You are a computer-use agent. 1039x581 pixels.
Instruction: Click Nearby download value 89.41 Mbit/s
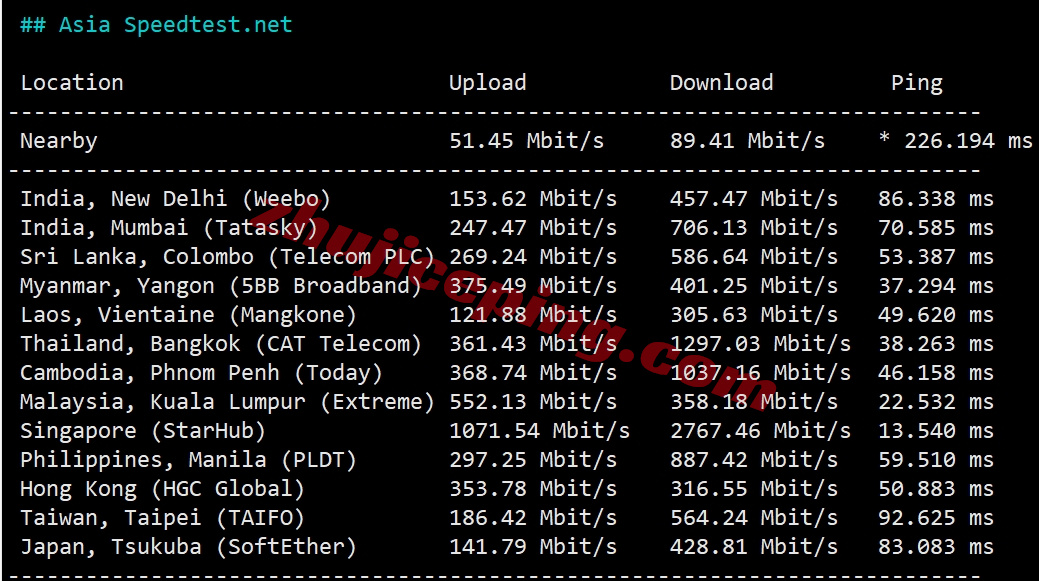[x=747, y=140]
